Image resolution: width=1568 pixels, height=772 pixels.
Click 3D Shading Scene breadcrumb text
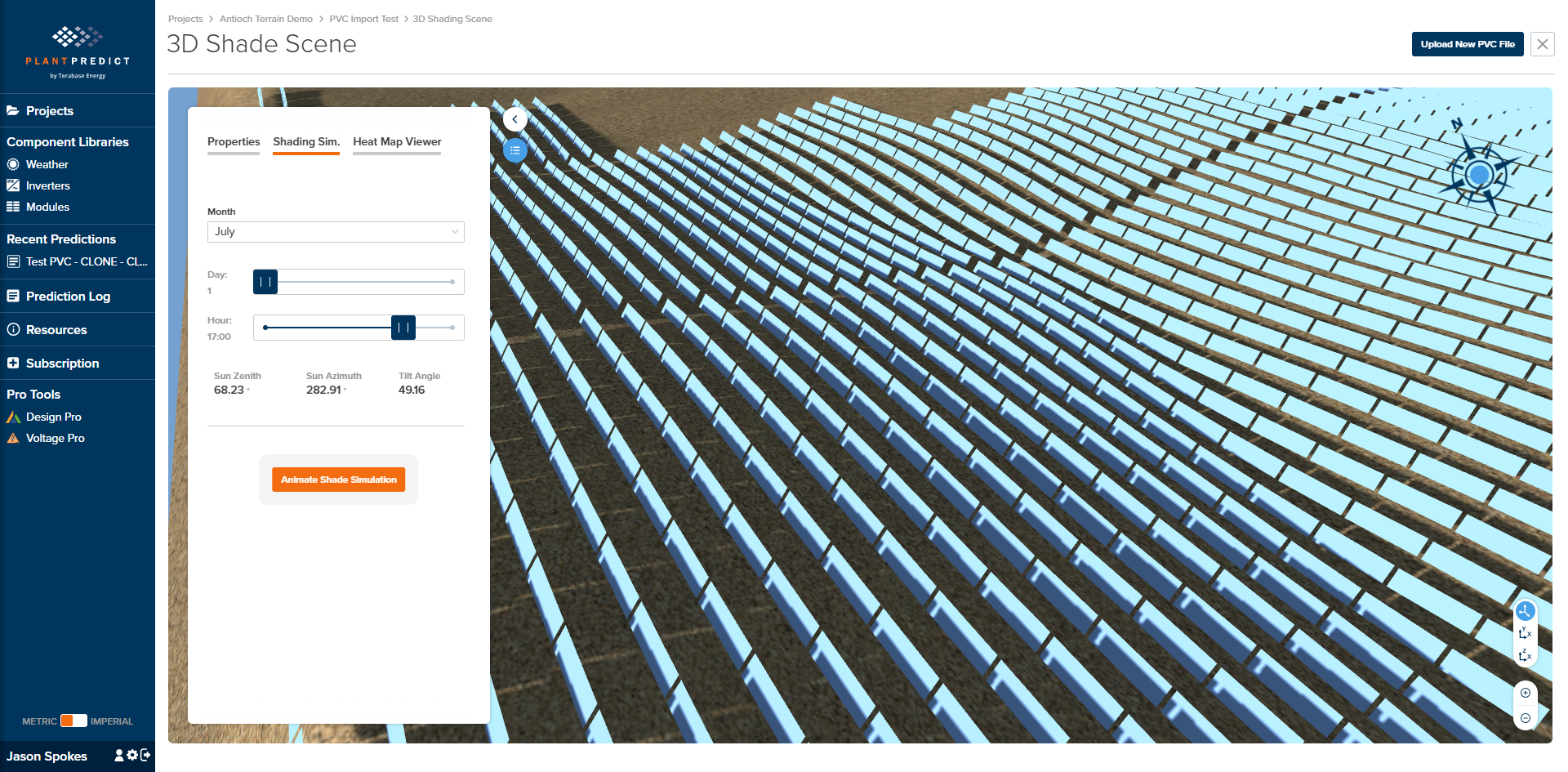[x=452, y=19]
